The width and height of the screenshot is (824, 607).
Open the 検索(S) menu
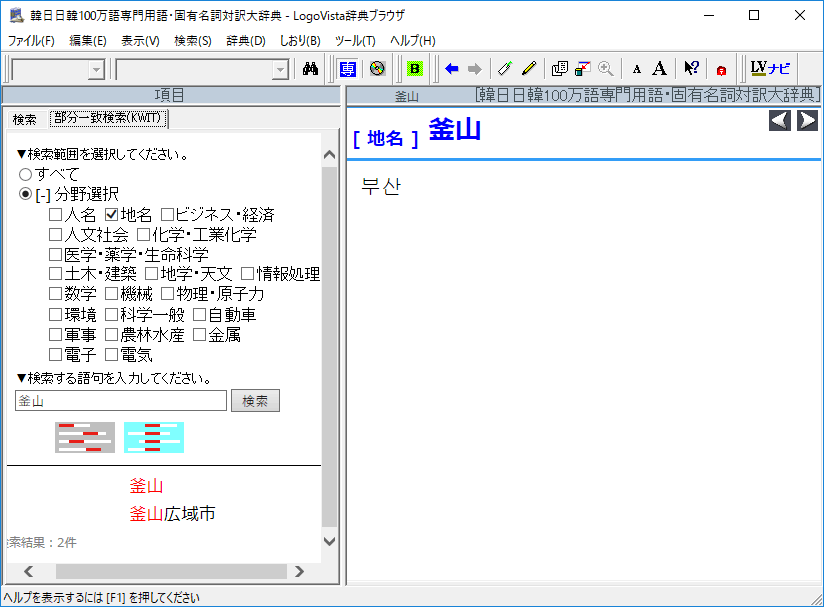(x=193, y=40)
